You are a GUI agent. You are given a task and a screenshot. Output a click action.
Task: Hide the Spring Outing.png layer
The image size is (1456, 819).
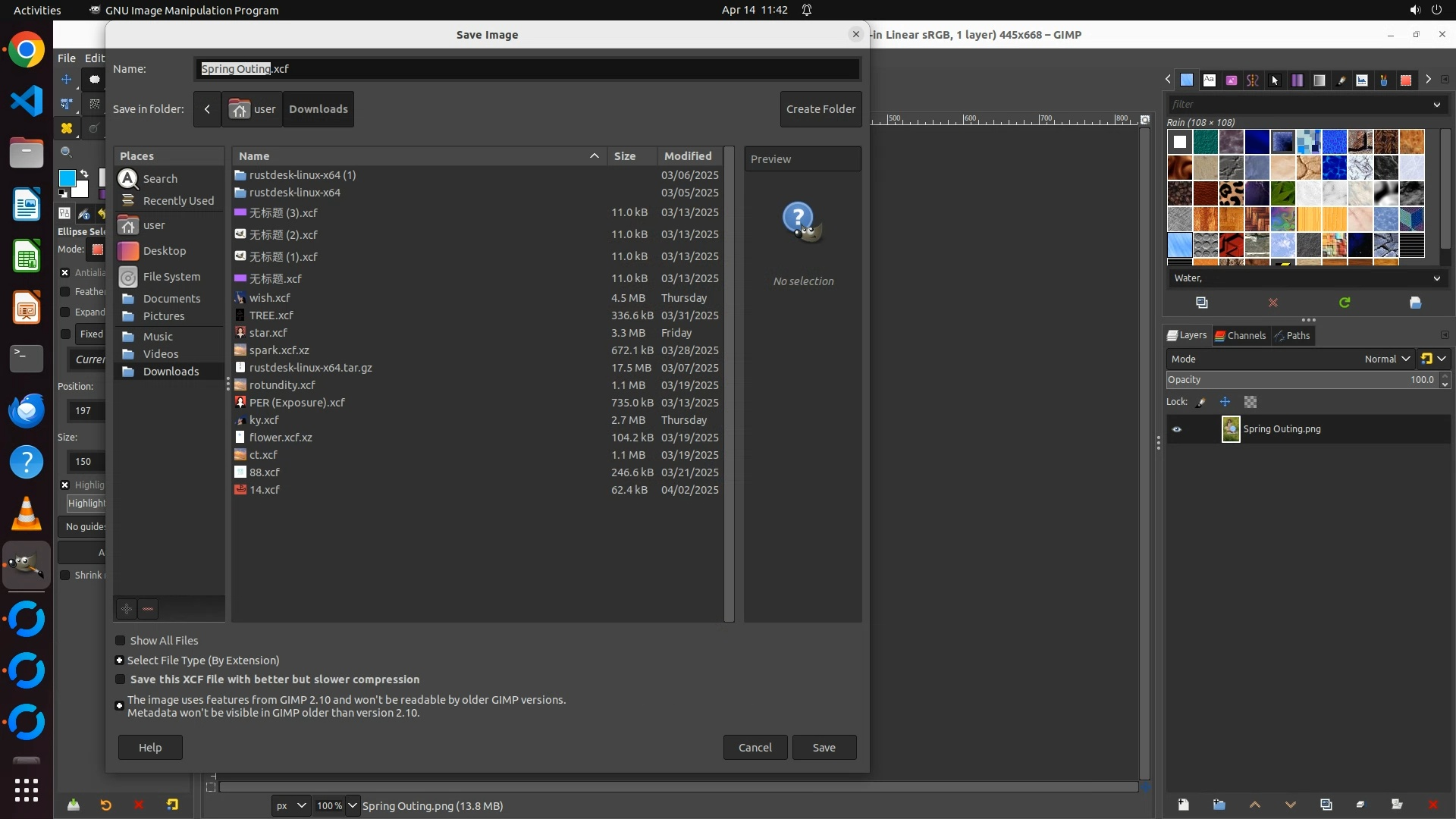(x=1177, y=429)
